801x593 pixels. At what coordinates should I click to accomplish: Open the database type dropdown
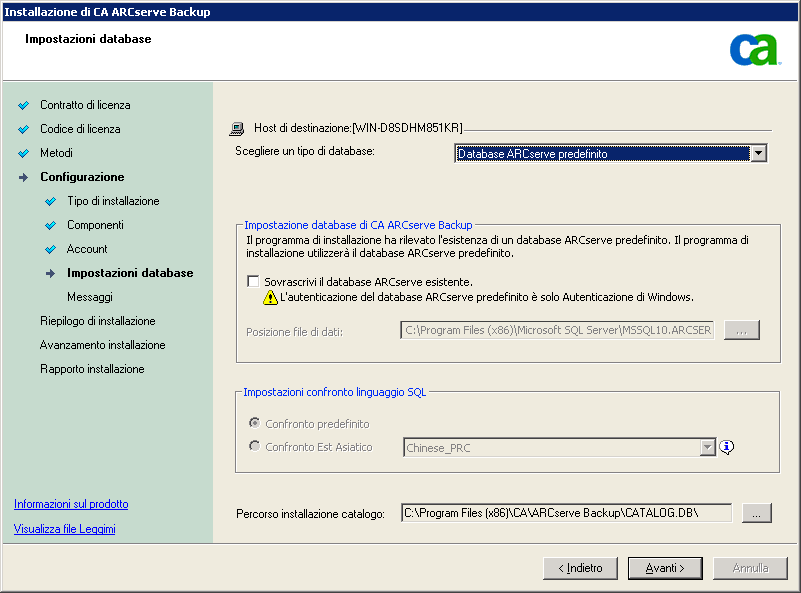(758, 153)
